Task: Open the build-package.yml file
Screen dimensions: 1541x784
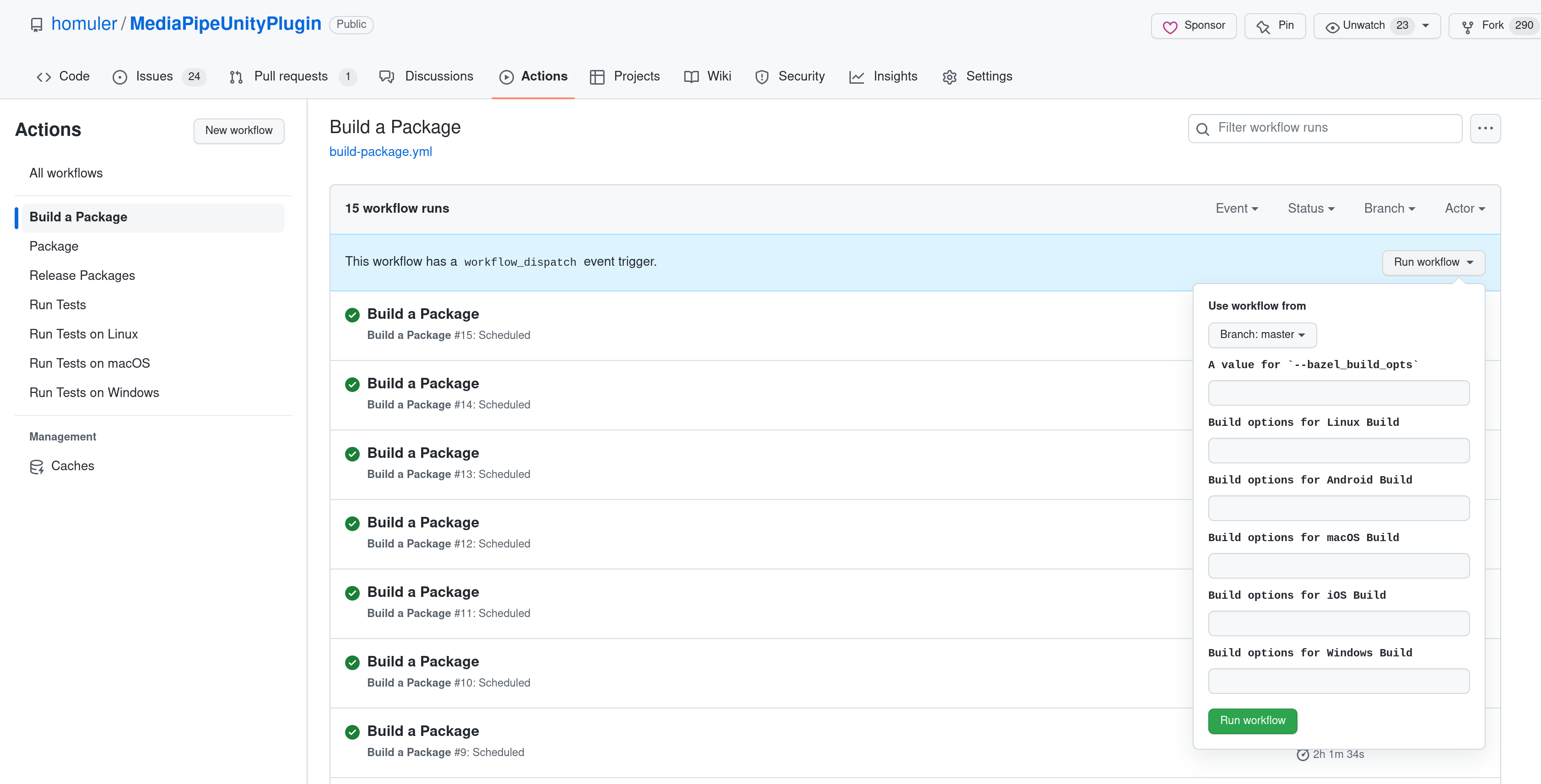Action: coord(380,151)
